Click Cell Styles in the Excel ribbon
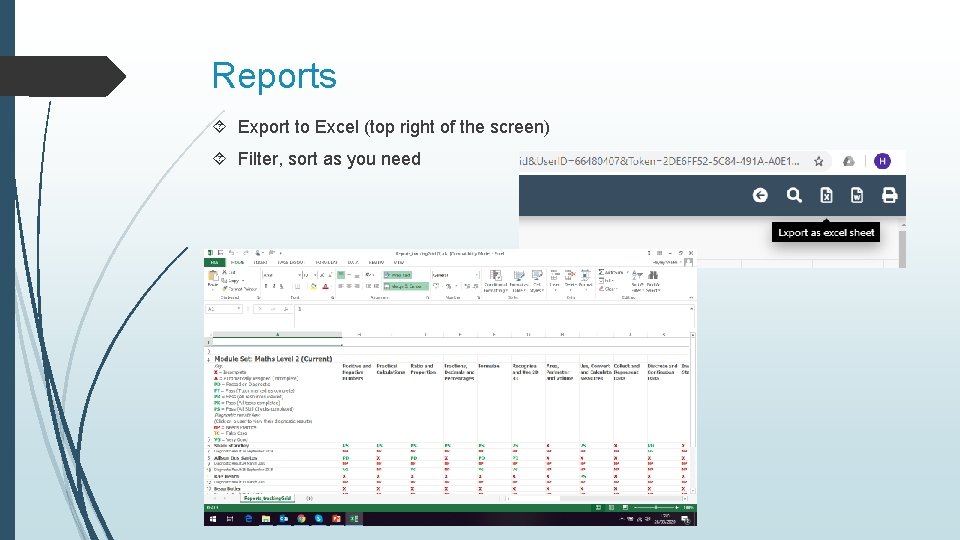This screenshot has height=540, width=960. point(537,281)
